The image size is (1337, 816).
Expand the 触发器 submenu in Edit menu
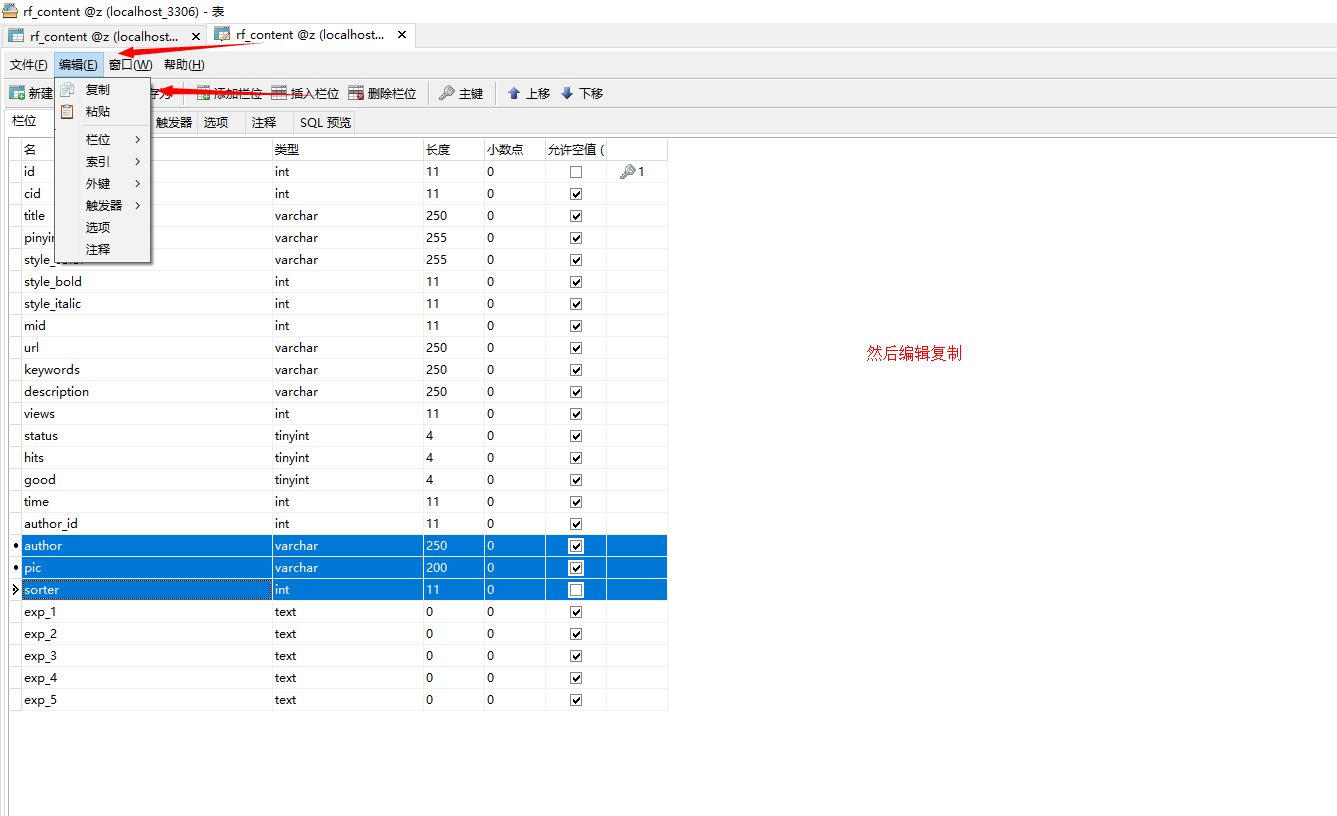click(103, 206)
